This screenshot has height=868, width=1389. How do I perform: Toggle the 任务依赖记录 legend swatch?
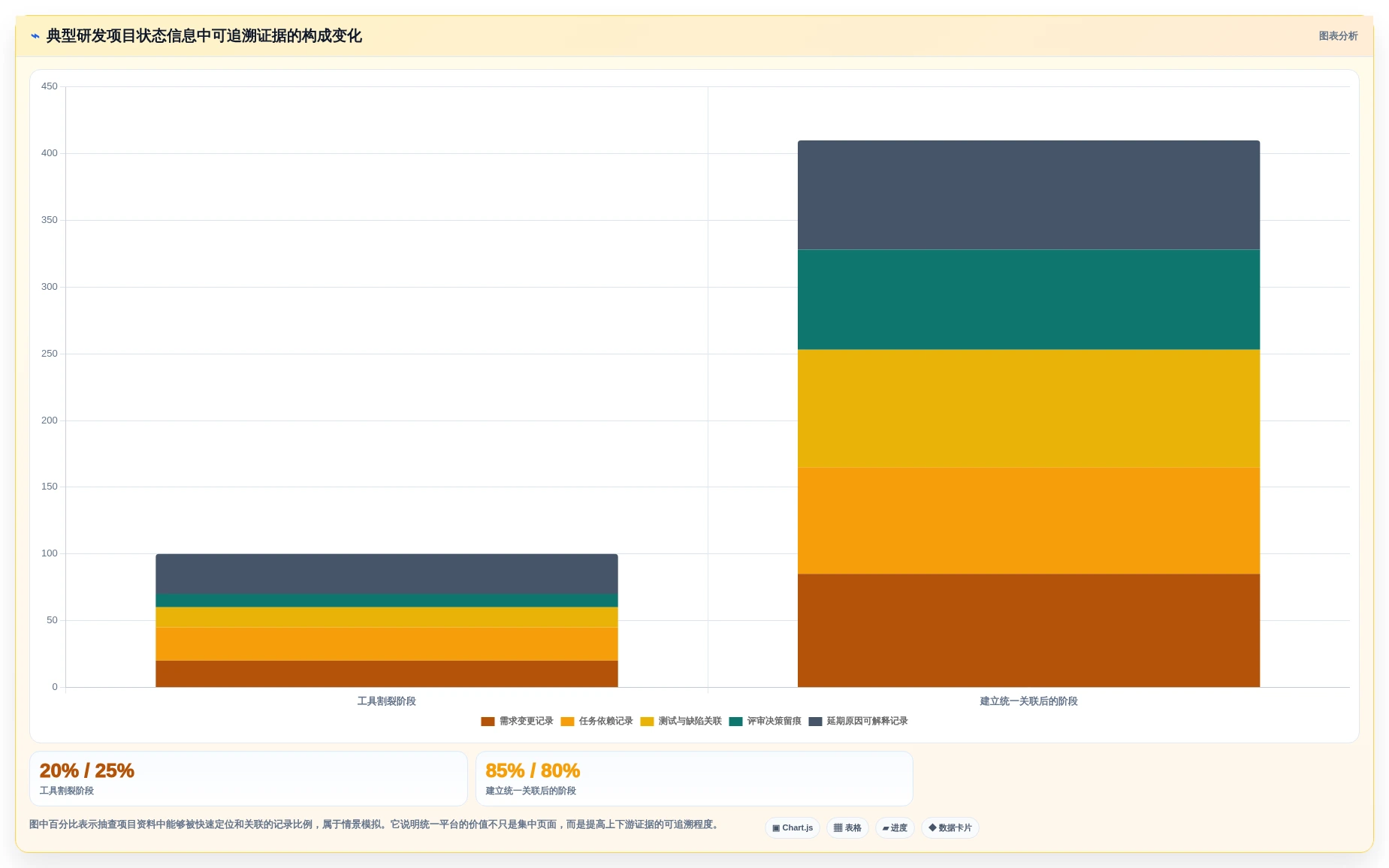pos(567,722)
